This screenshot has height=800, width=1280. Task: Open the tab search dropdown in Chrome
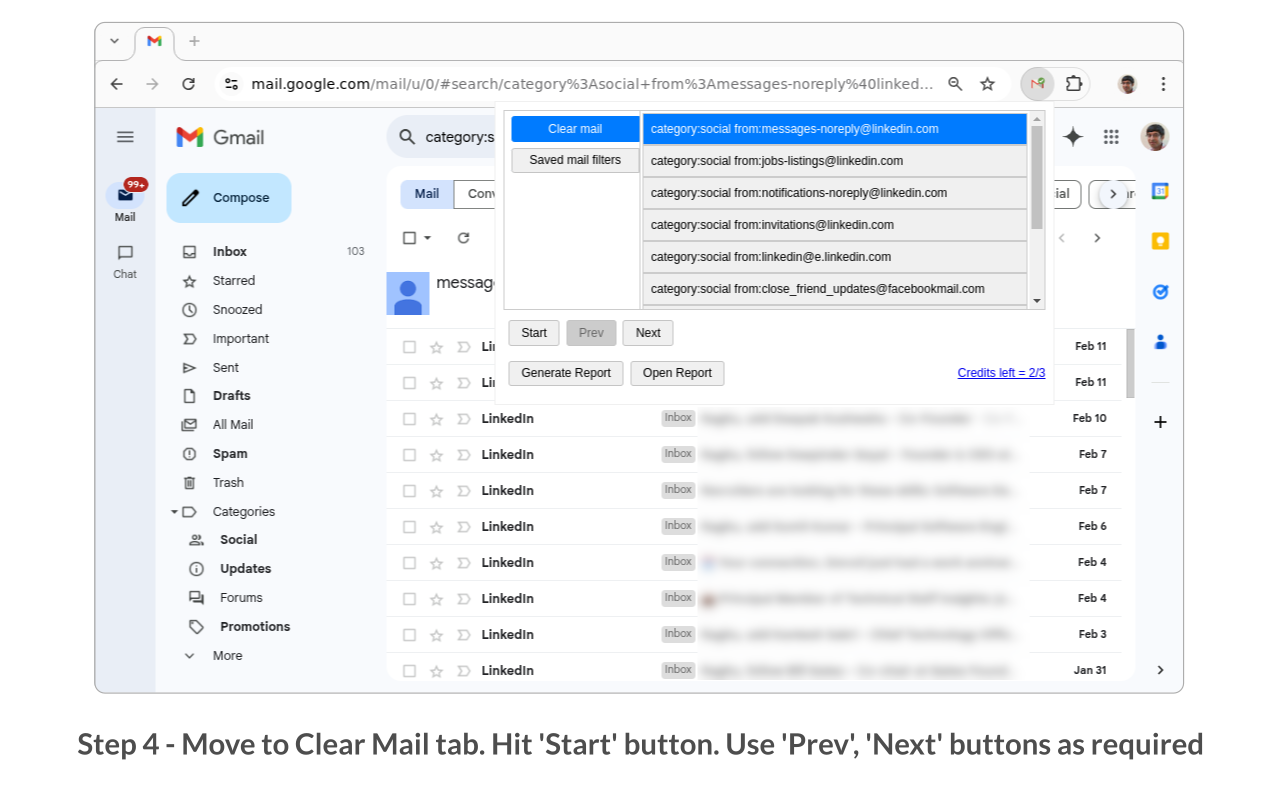pyautogui.click(x=114, y=41)
